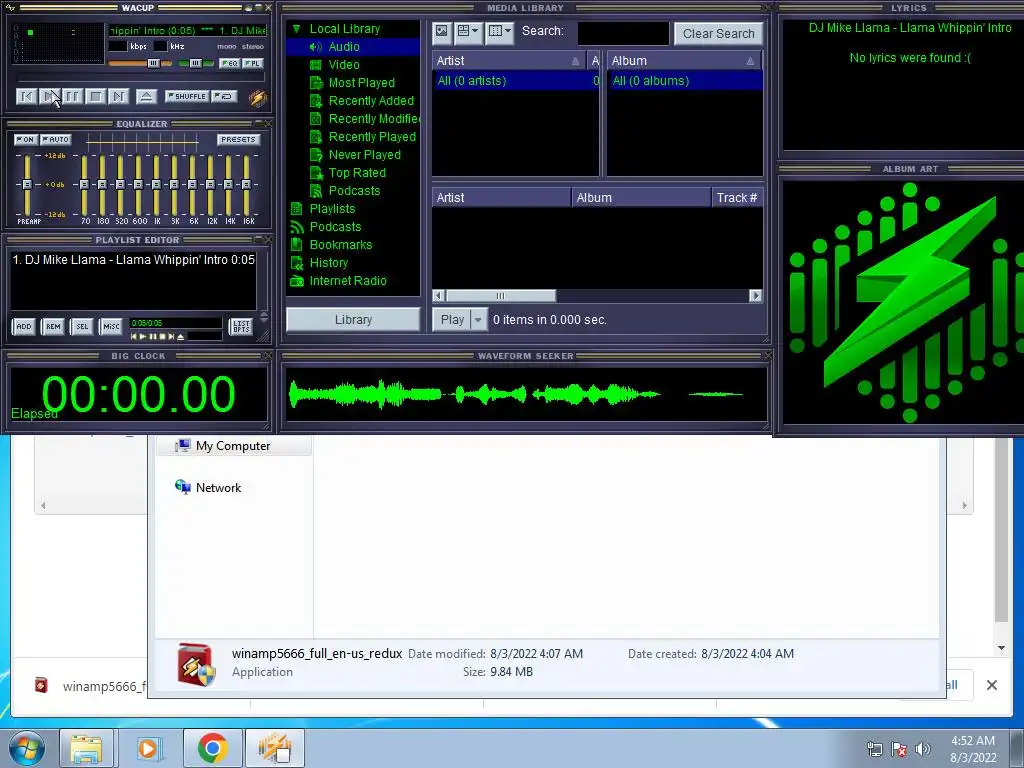Open the Play button dropdown arrow

pos(479,320)
